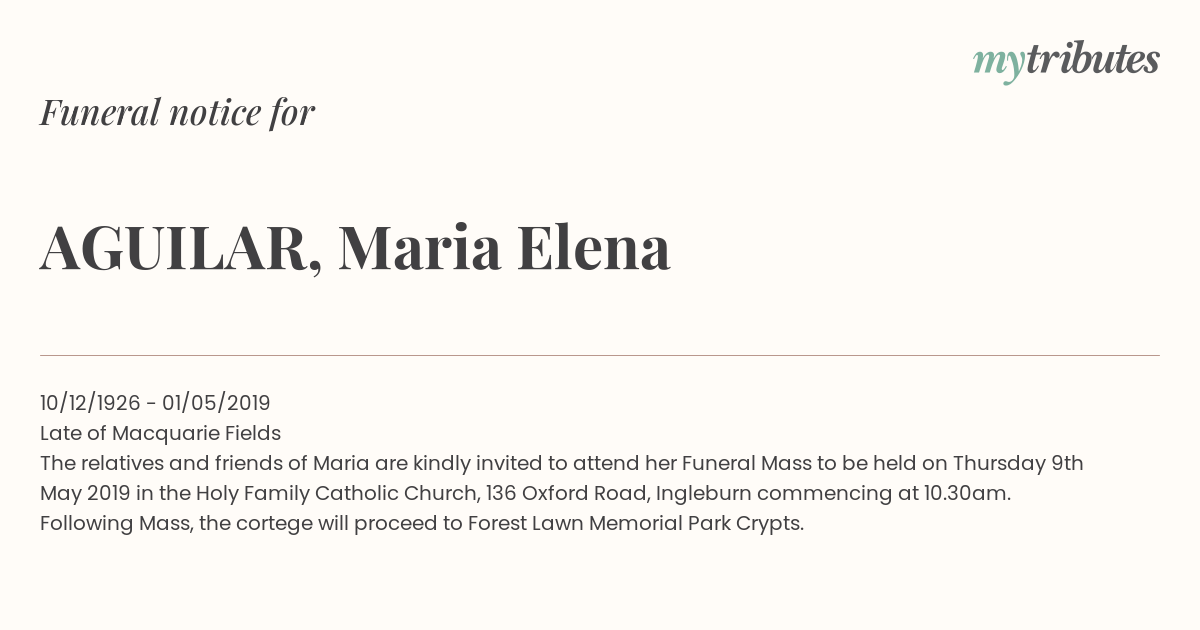Click the horizontal divider line below the name
The height and width of the screenshot is (630, 1200).
tap(600, 355)
